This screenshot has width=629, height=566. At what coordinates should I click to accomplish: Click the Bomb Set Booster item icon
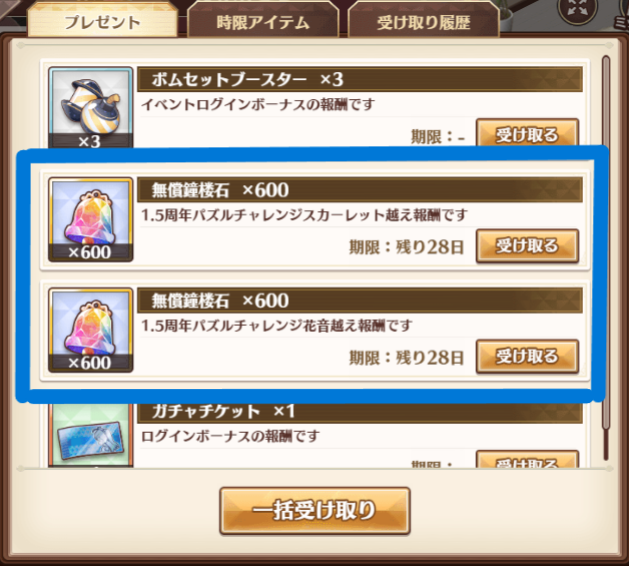(91, 107)
